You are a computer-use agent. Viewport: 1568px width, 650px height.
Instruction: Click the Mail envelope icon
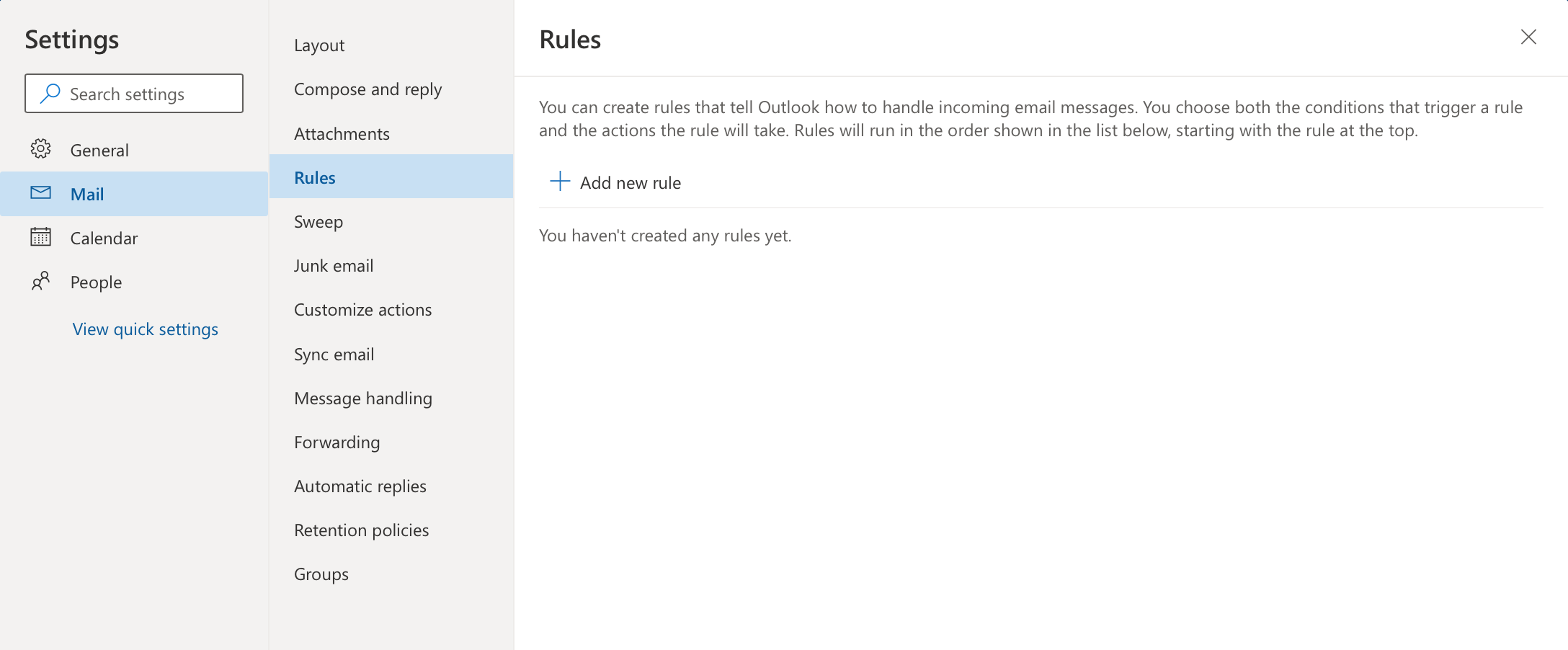(40, 193)
